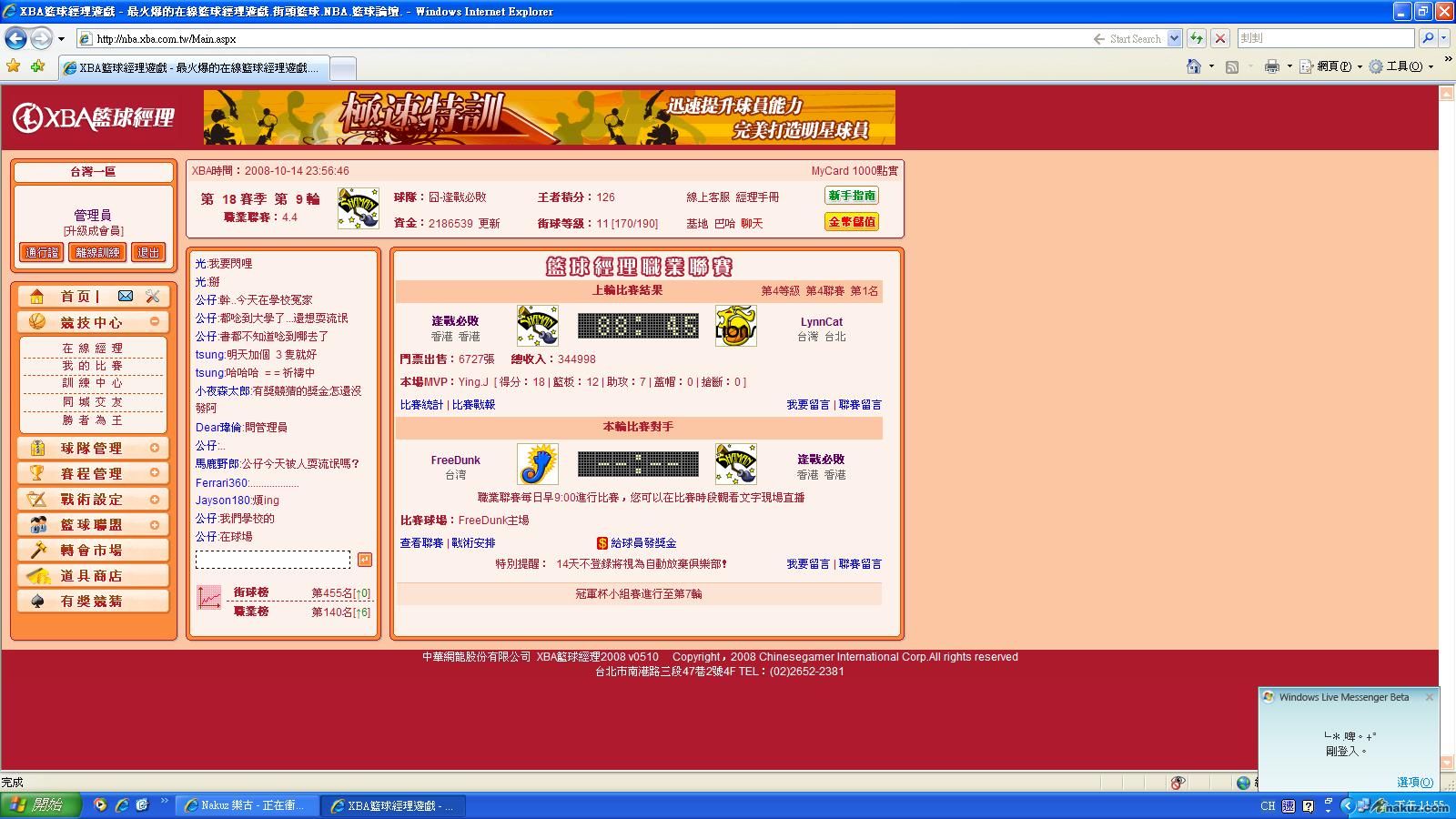Open the recent pages dropdown arrow
This screenshot has height=819, width=1456.
[x=61, y=38]
